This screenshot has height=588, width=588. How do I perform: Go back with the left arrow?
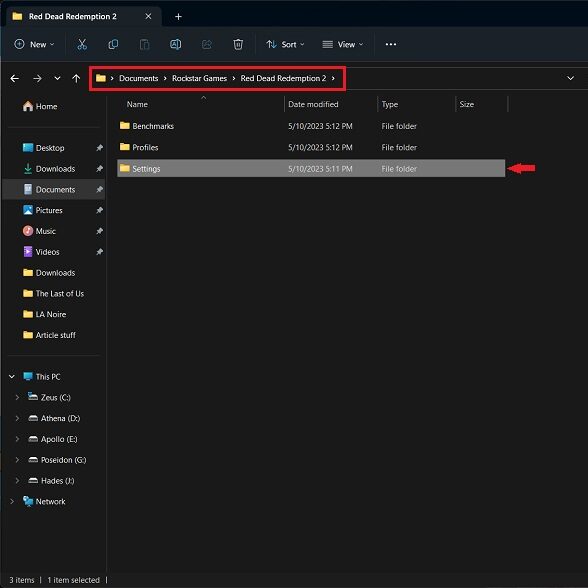point(15,78)
